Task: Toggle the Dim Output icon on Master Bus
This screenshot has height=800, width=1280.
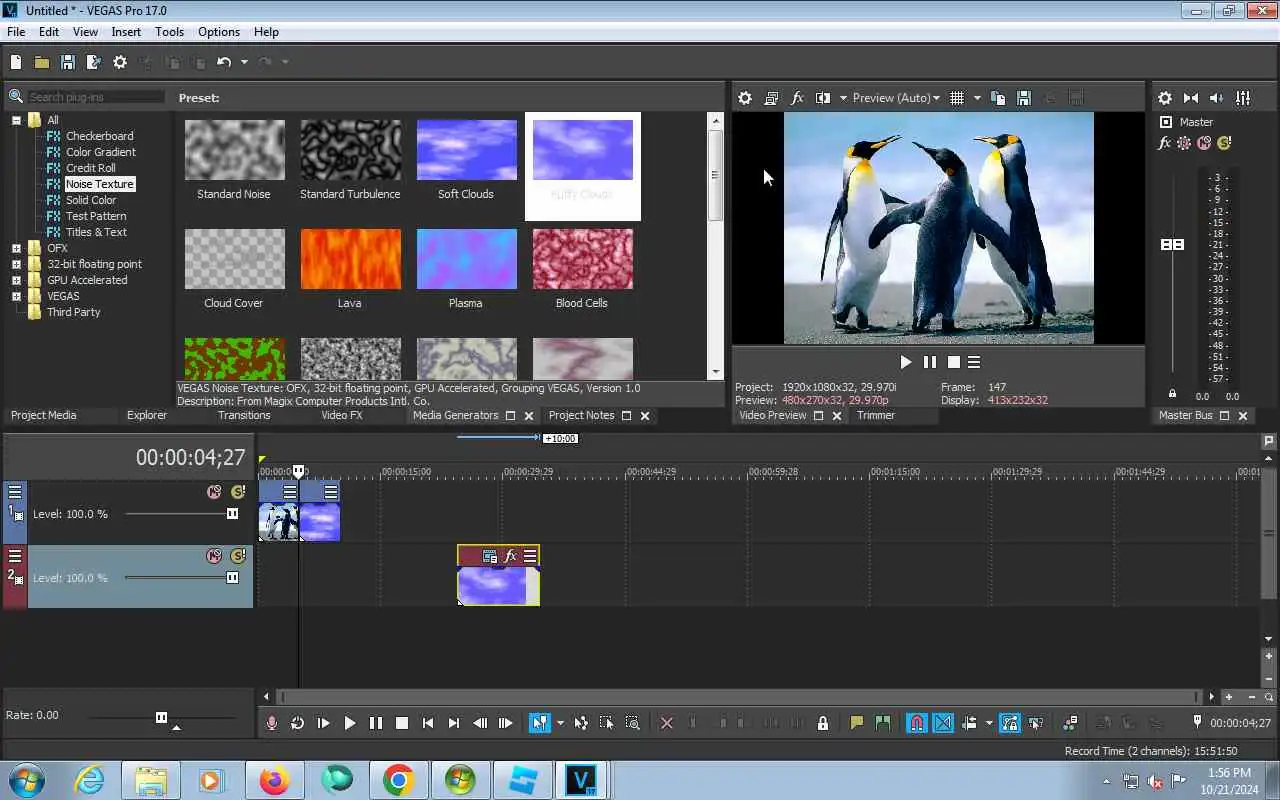Action: pyautogui.click(x=1217, y=98)
